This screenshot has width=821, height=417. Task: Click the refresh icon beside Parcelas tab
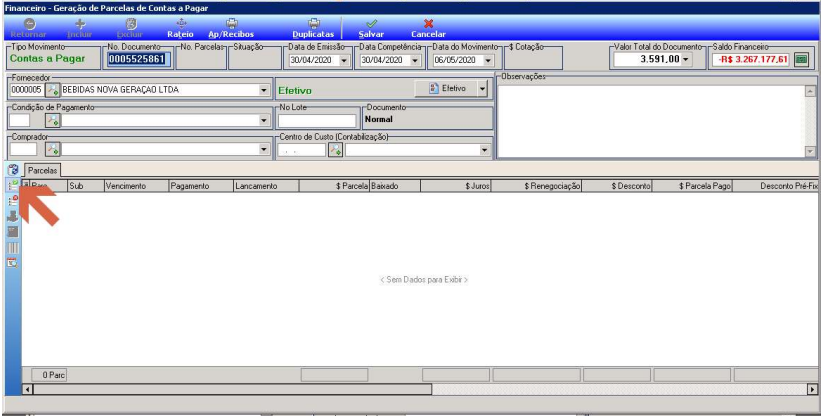(x=13, y=170)
